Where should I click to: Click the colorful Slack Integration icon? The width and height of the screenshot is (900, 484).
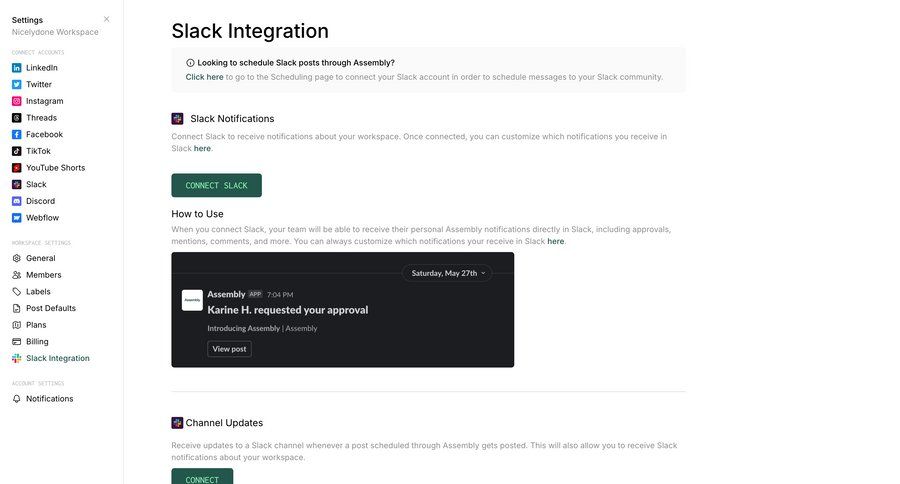17,358
